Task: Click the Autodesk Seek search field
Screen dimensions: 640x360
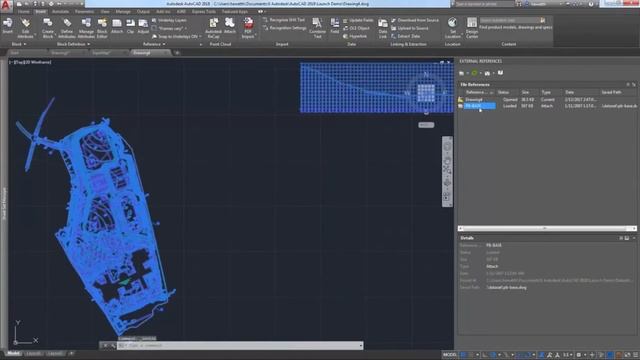Action: tap(510, 20)
